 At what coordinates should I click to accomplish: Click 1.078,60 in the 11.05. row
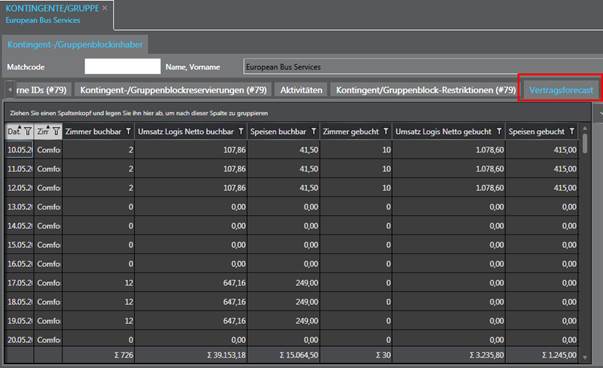click(x=449, y=169)
